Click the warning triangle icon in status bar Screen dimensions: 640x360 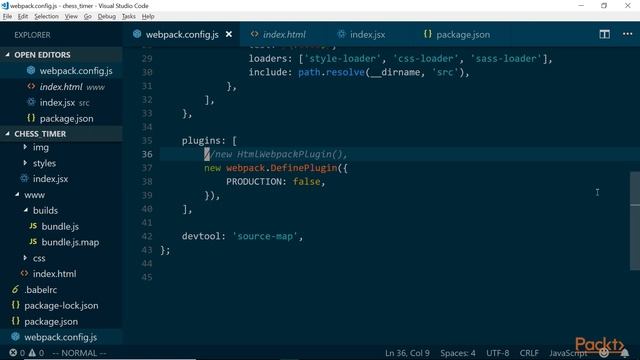tap(32, 353)
